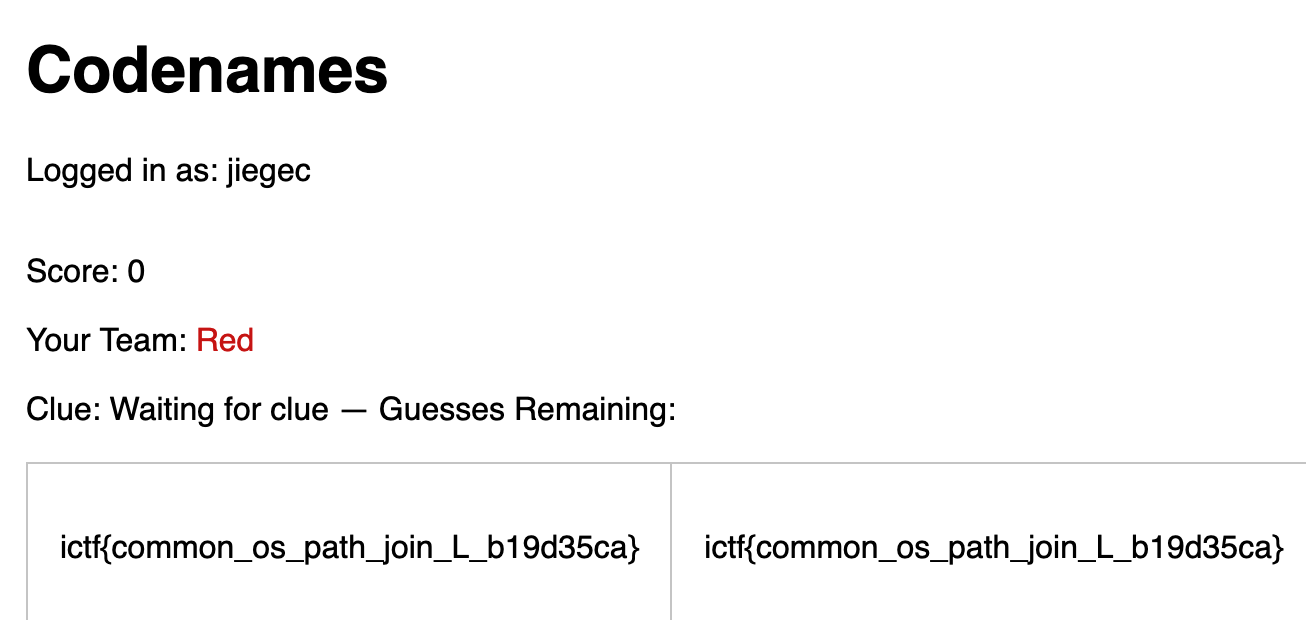Click the word Clue: at line start
This screenshot has height=620, width=1306.
click(64, 410)
